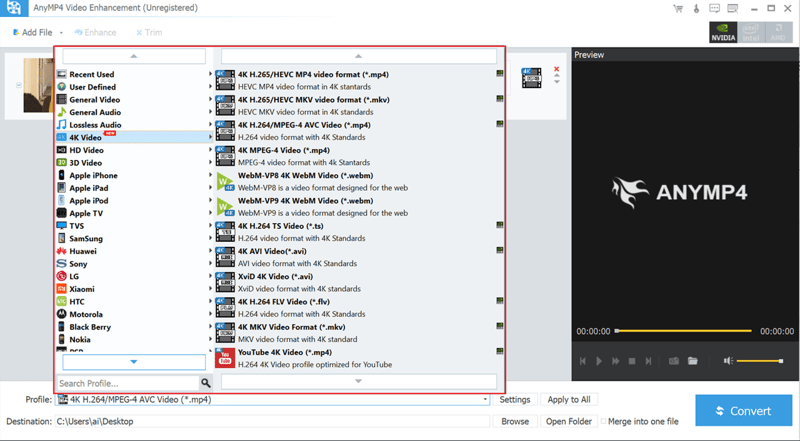The image size is (800, 441).
Task: Select 4K H.265/HEVC MKV video format
Action: point(360,106)
